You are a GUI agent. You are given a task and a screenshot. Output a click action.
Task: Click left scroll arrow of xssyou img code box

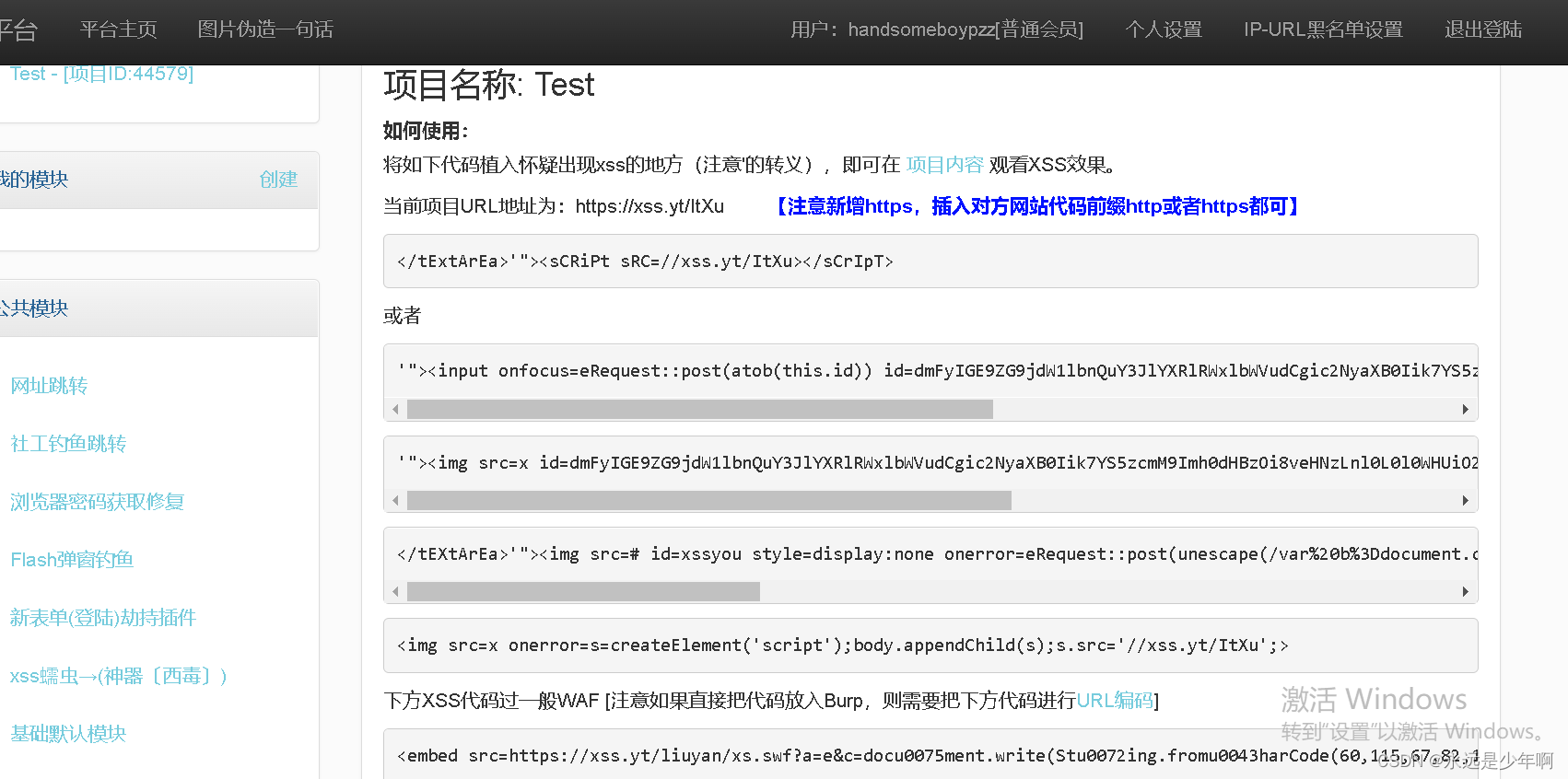[395, 591]
